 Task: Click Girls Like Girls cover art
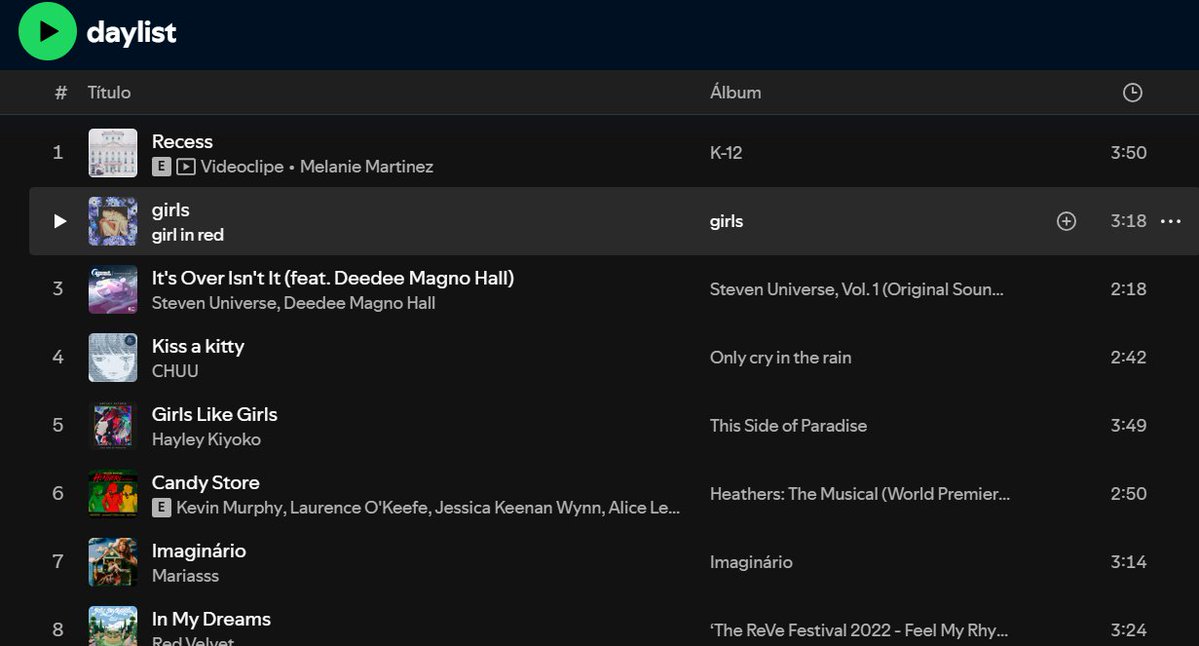coord(113,425)
